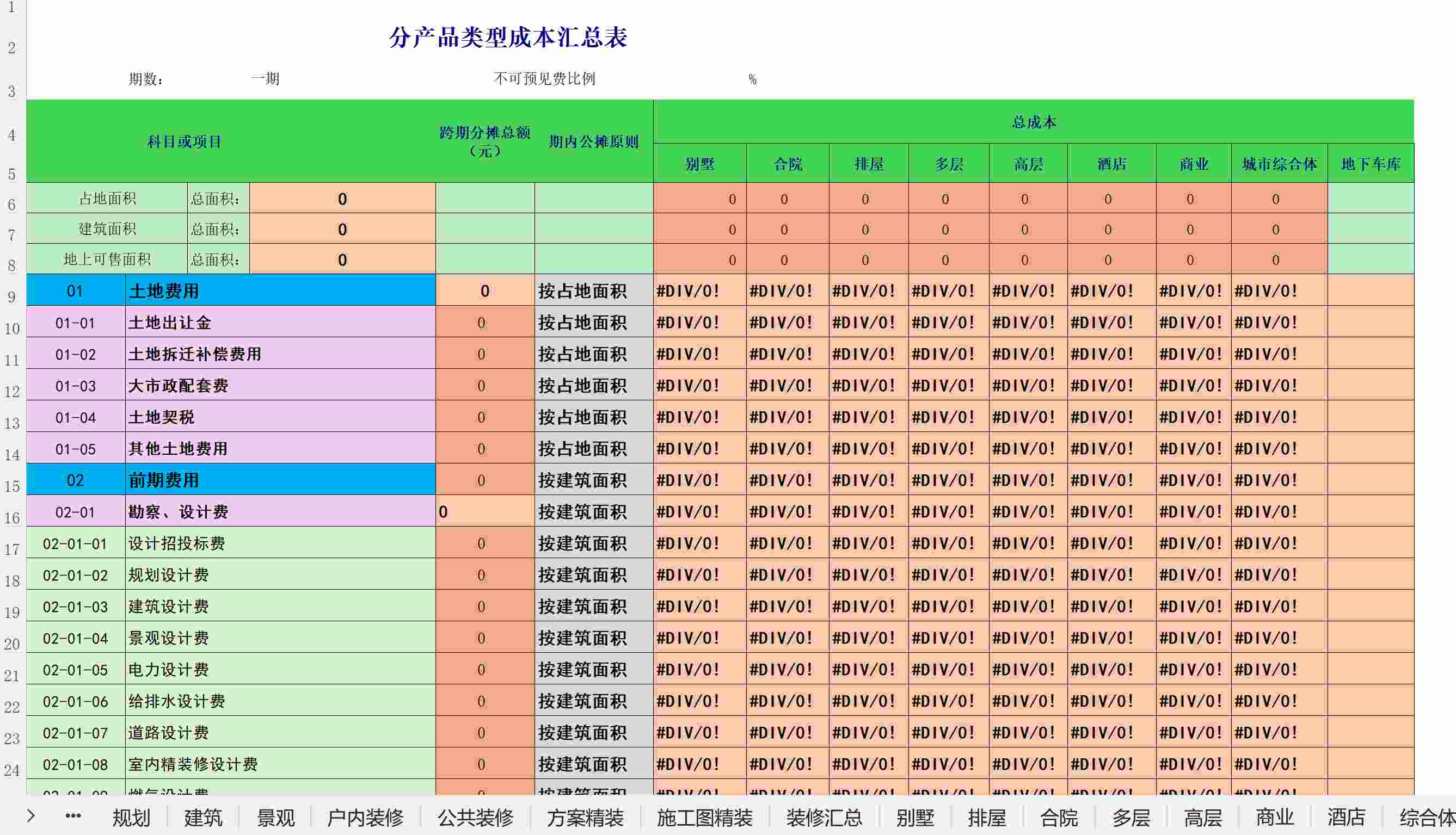Select the 商业 sheet tab
The height and width of the screenshot is (835, 1456).
point(1275,817)
